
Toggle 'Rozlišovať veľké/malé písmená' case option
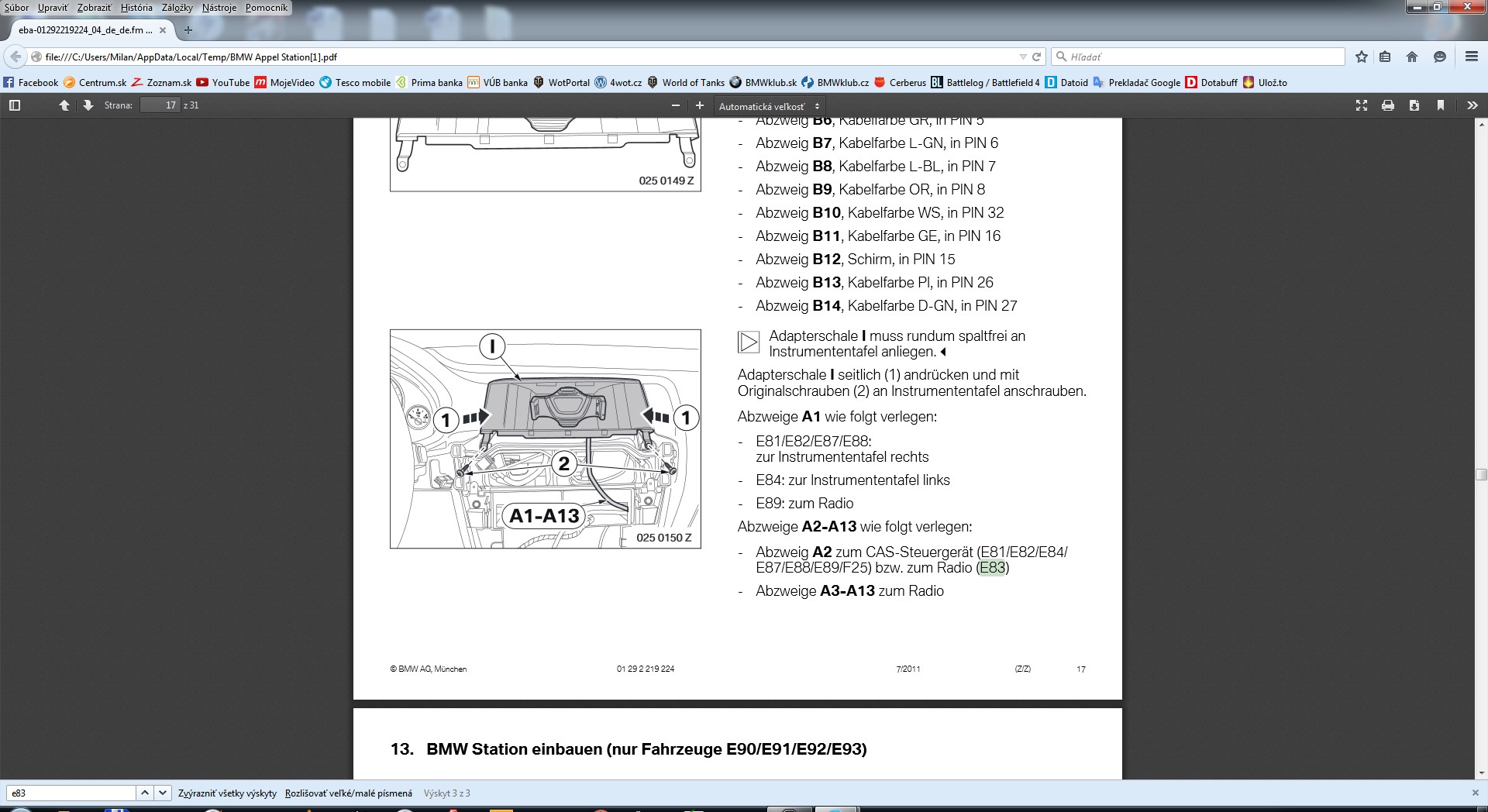pos(348,793)
